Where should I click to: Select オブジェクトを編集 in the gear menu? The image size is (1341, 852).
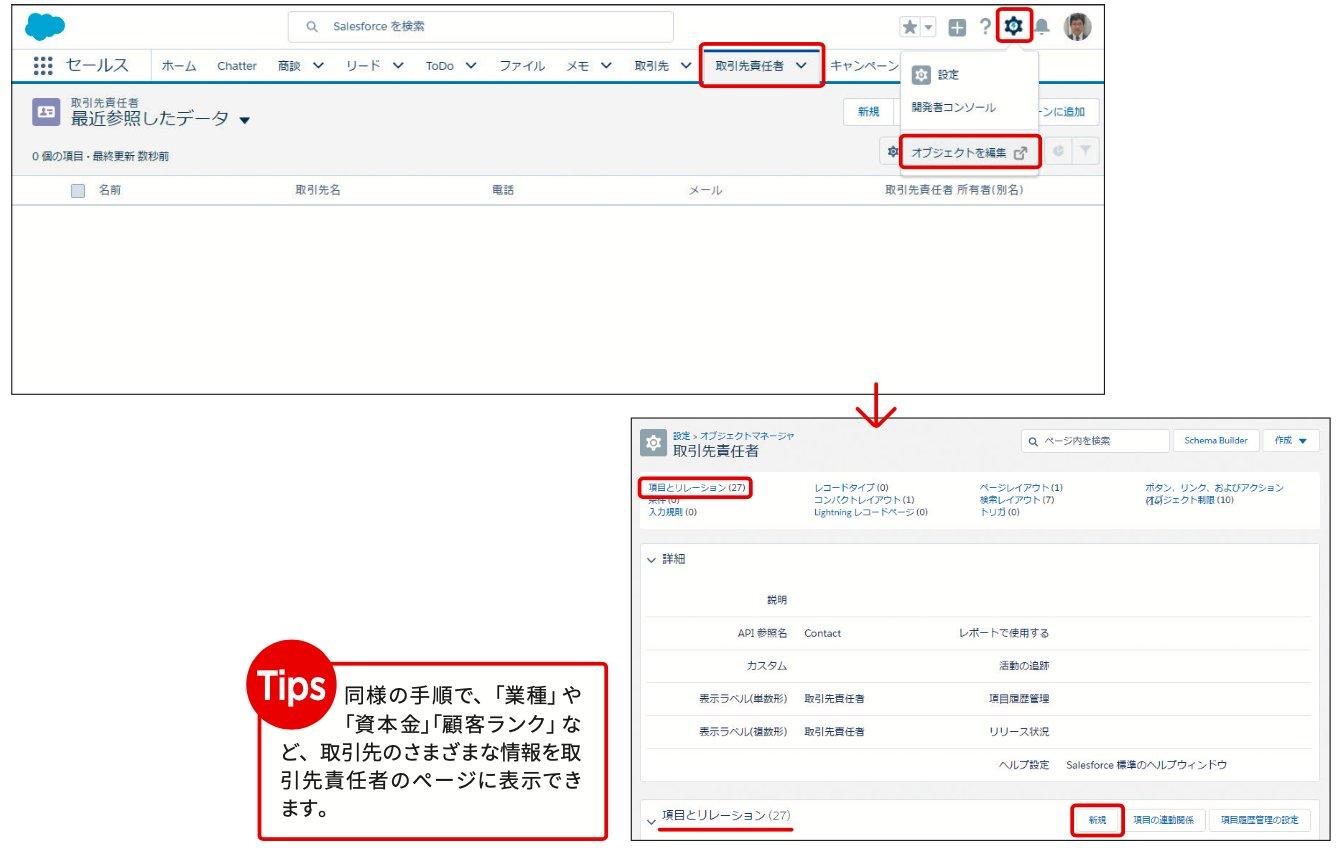pos(969,153)
